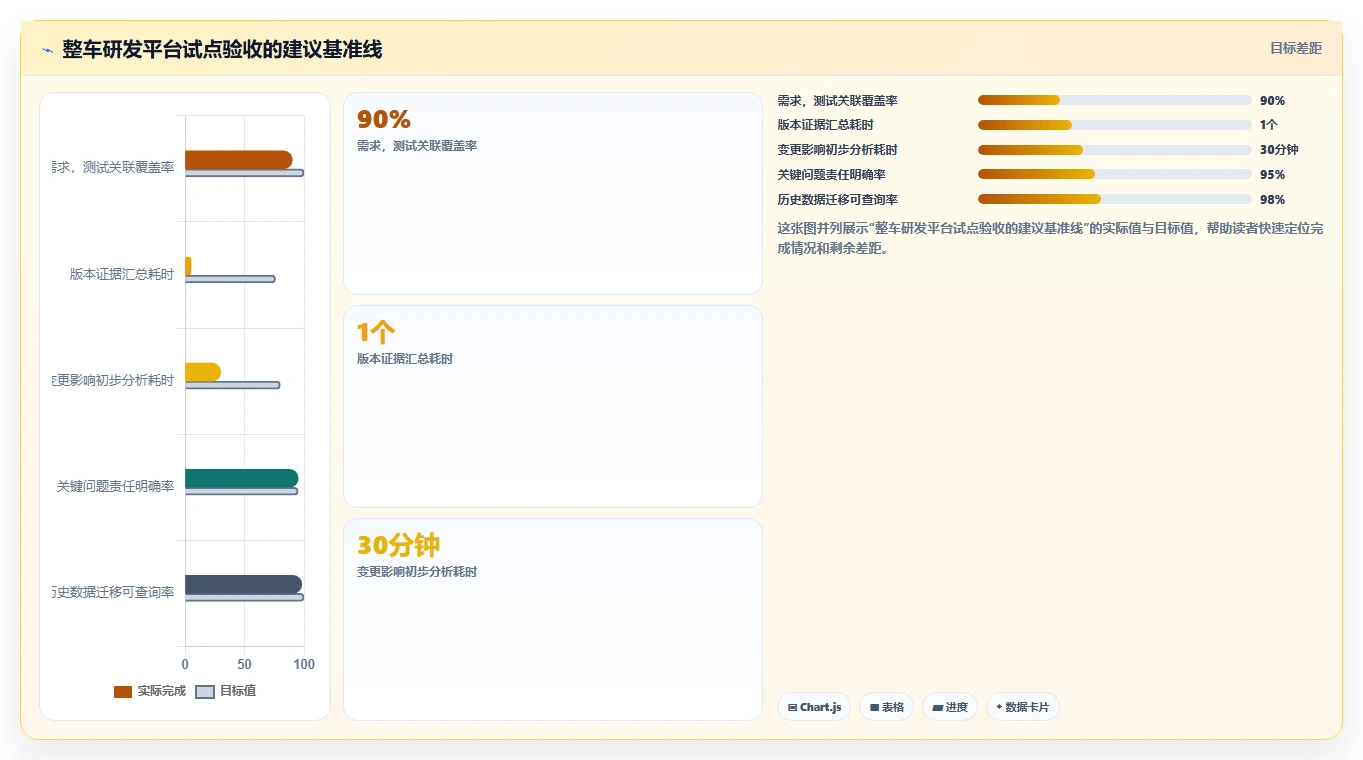Click the 30分钟 变更影响初步分析耗时 card

(x=553, y=619)
